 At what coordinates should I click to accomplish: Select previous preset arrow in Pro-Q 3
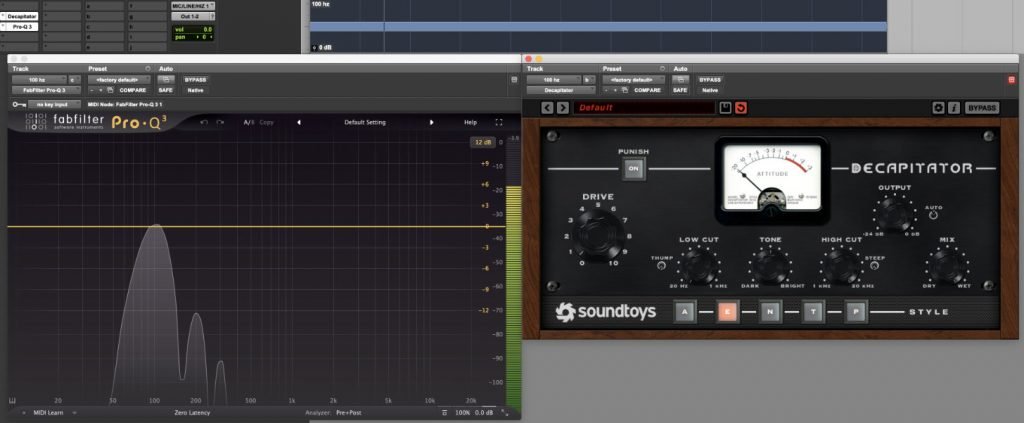tap(299, 122)
